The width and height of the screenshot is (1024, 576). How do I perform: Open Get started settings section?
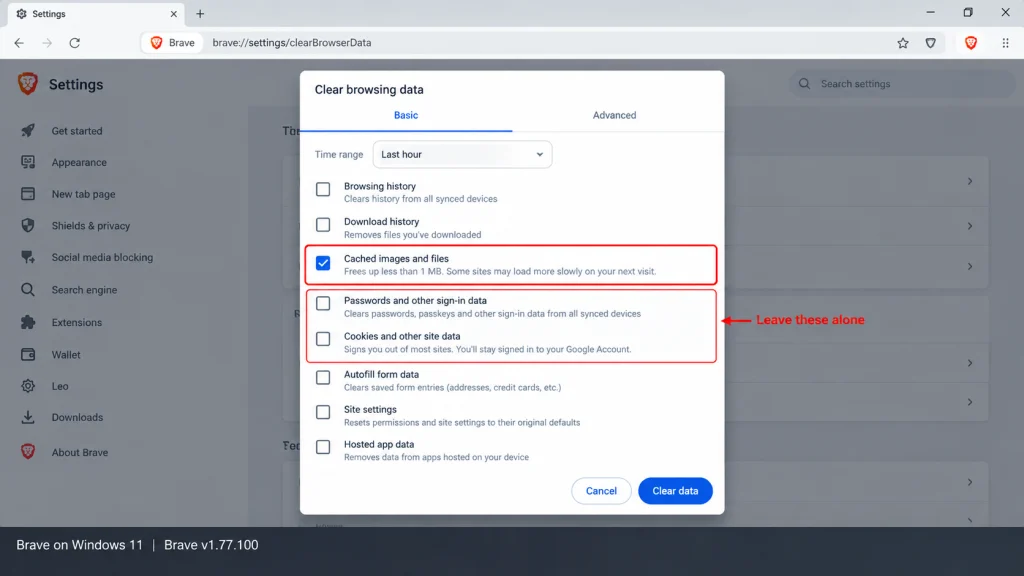[x=77, y=131]
